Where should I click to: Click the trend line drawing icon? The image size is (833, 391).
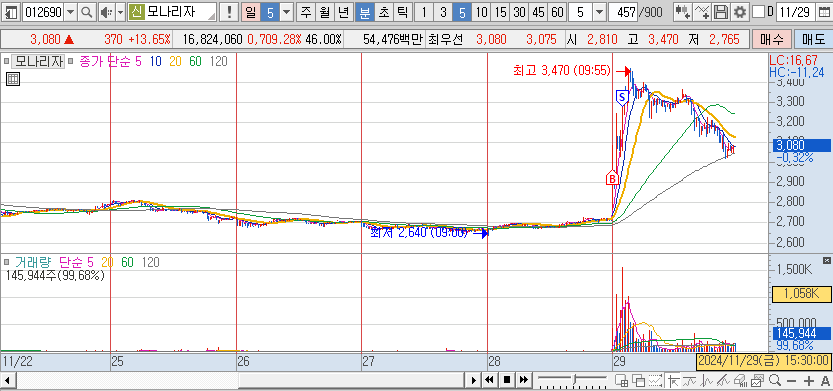point(724,380)
